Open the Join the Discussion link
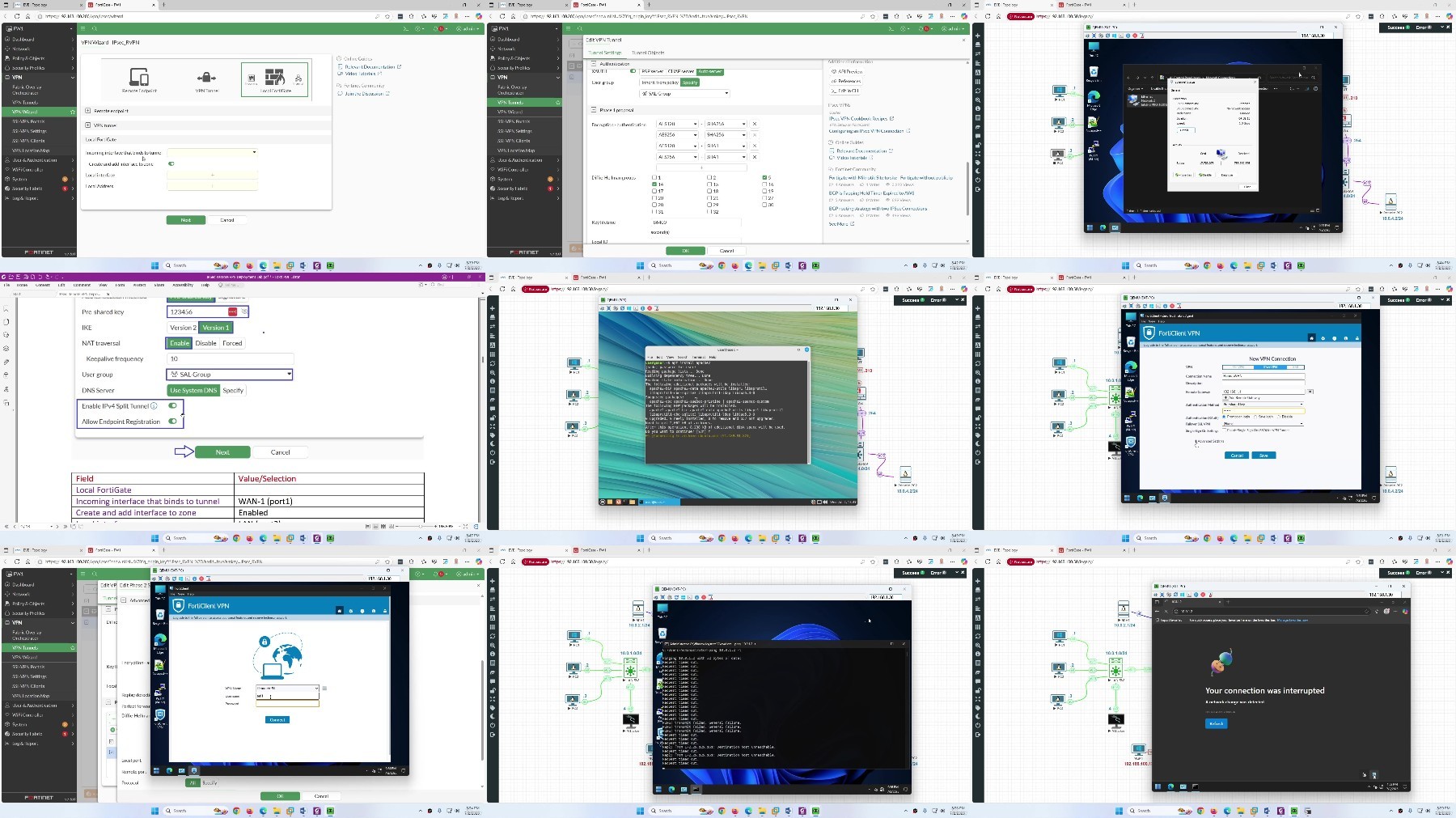The image size is (1456, 818). click(364, 94)
